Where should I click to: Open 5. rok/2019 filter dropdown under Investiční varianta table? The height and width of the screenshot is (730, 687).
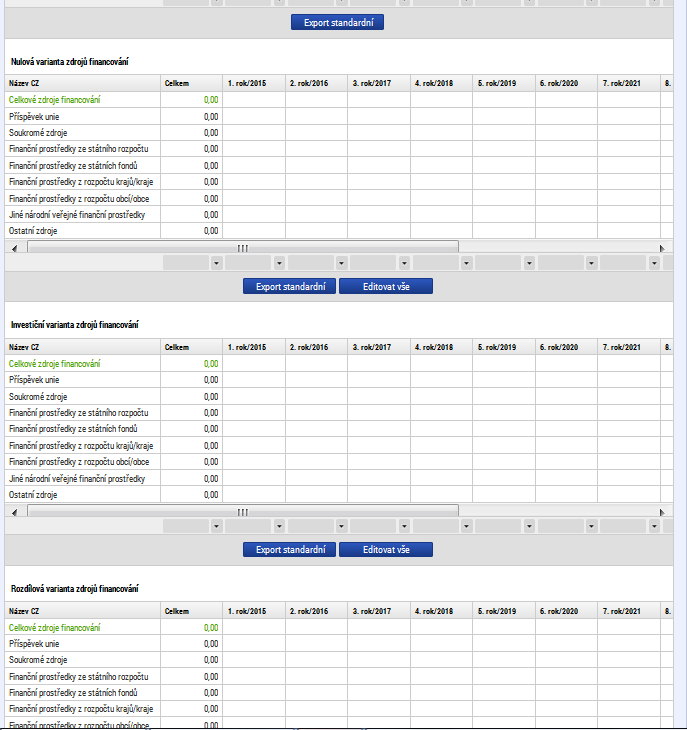click(x=529, y=527)
